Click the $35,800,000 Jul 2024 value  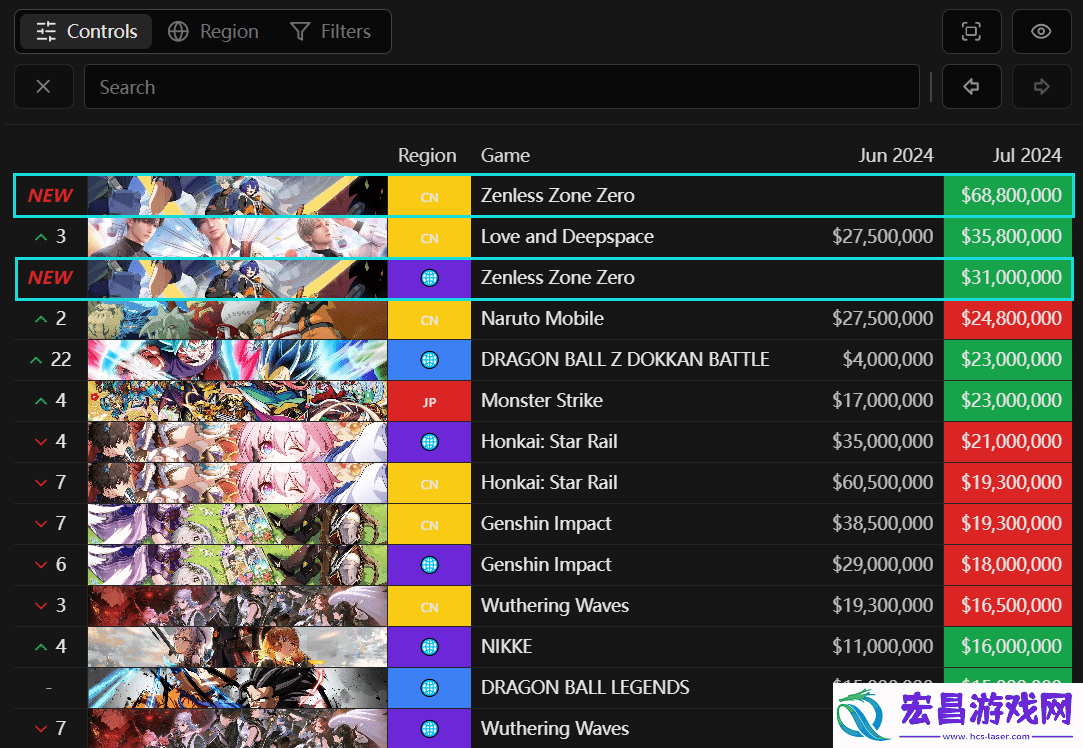(x=1011, y=237)
